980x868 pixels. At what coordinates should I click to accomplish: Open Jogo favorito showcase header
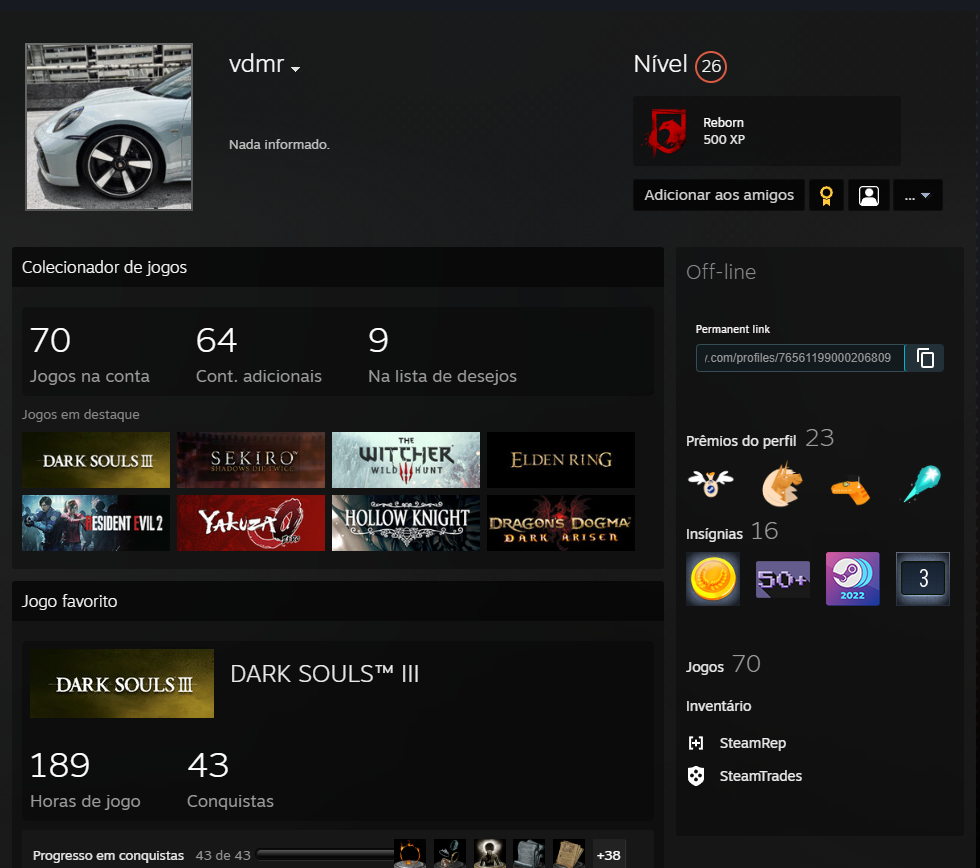tap(338, 601)
